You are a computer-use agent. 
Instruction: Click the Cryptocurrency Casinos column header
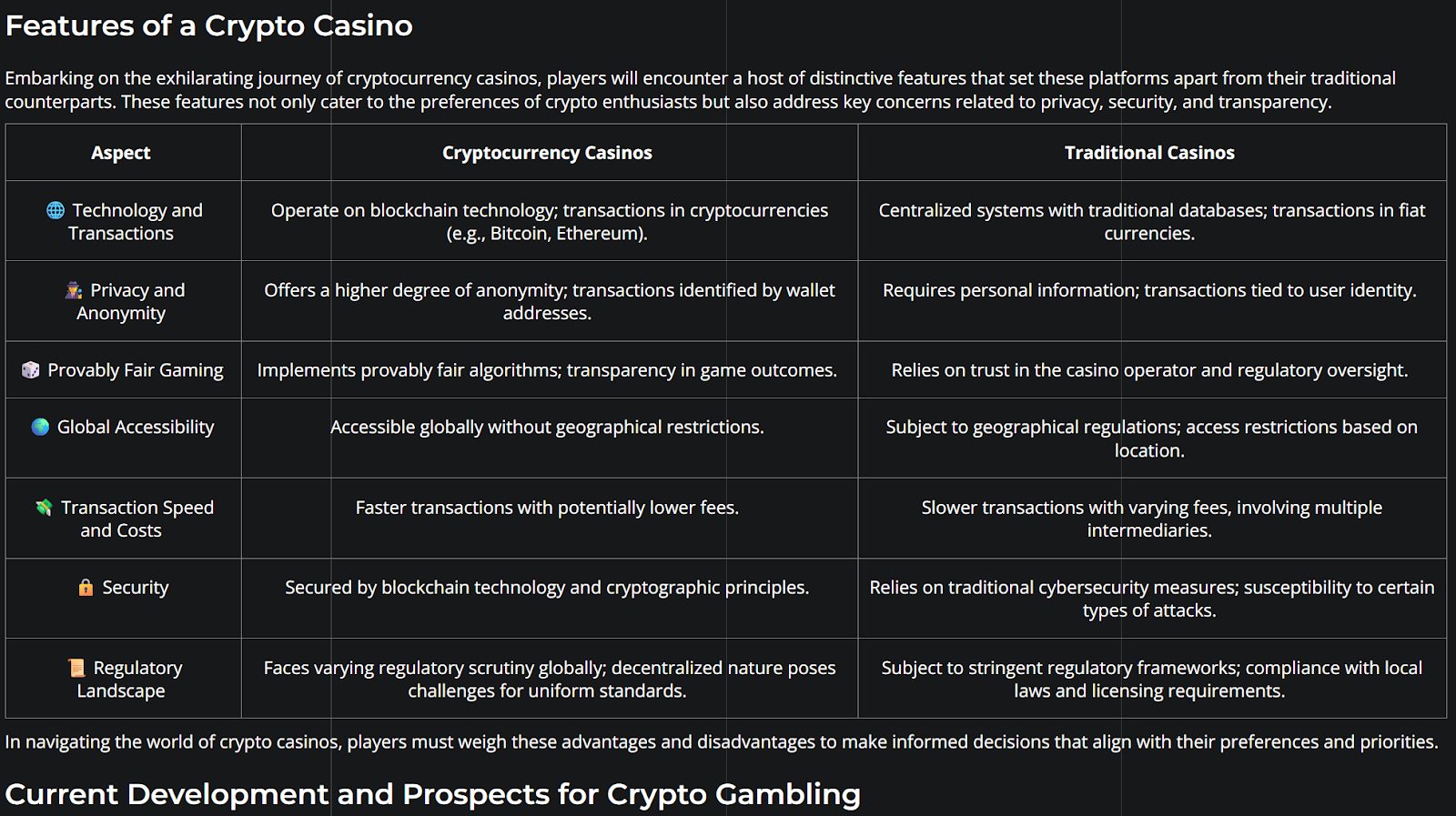[547, 153]
